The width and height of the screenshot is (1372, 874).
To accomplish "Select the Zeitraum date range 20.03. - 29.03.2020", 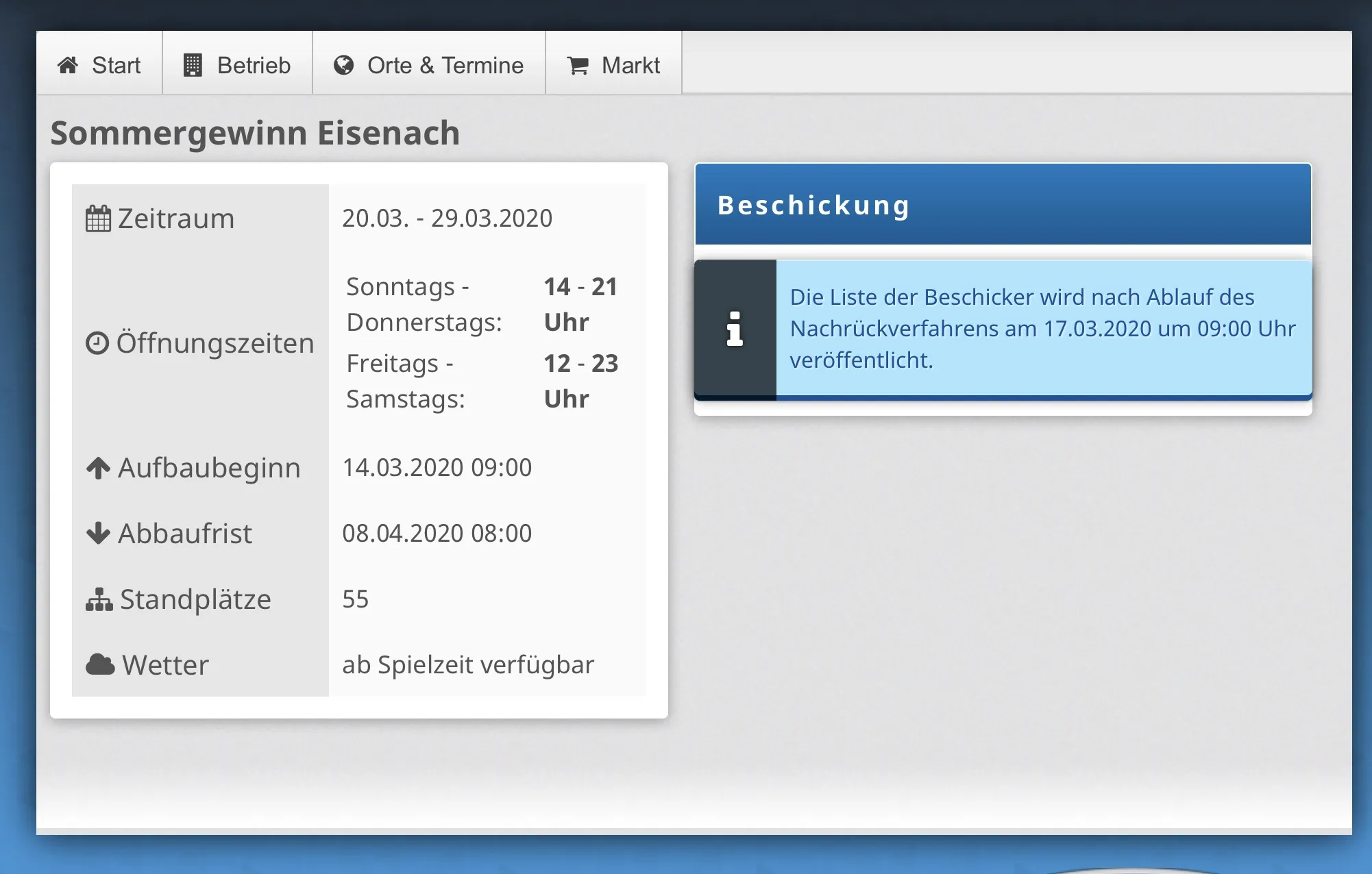I will point(447,218).
